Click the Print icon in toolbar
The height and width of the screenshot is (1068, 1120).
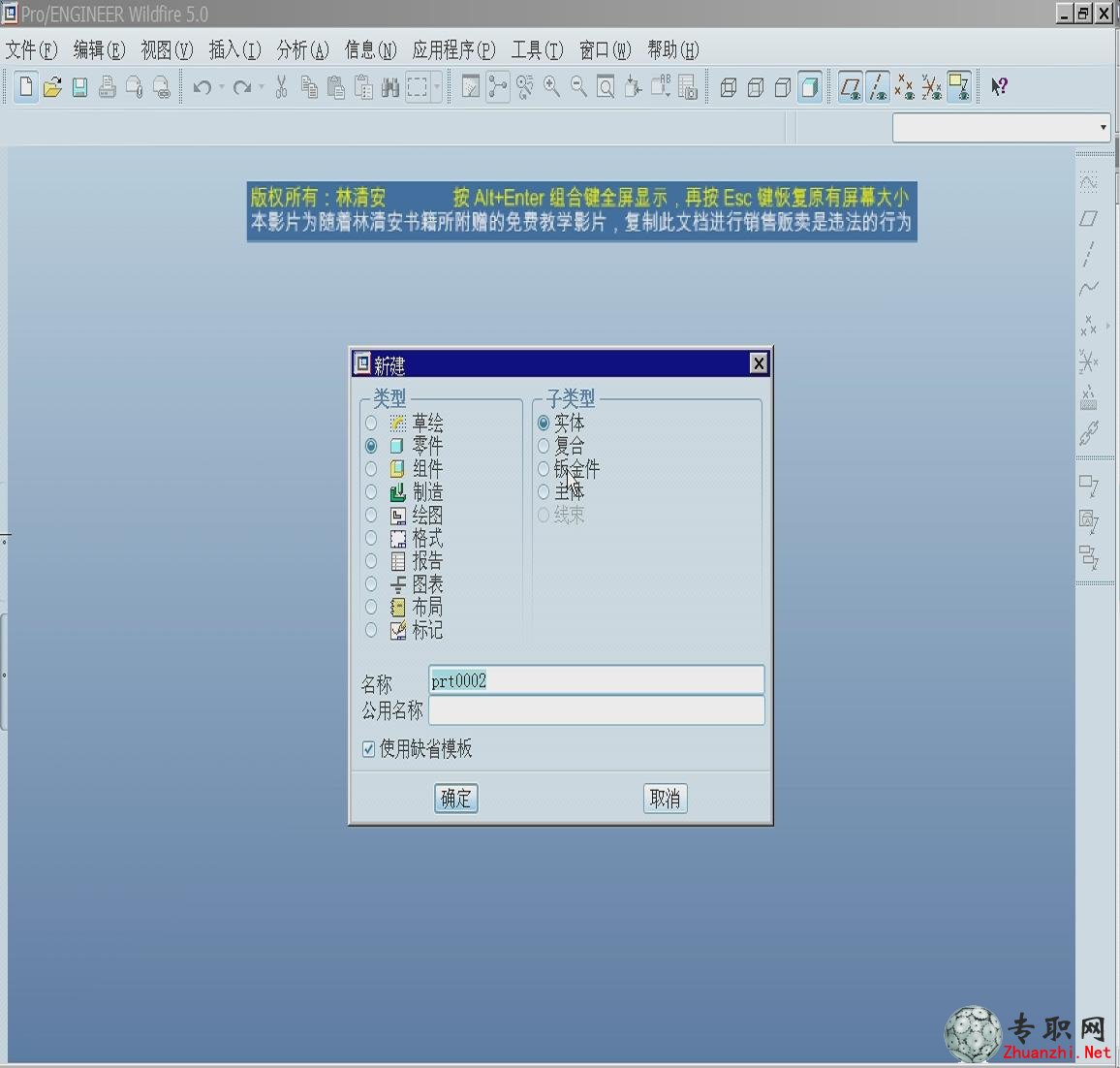coord(108,87)
